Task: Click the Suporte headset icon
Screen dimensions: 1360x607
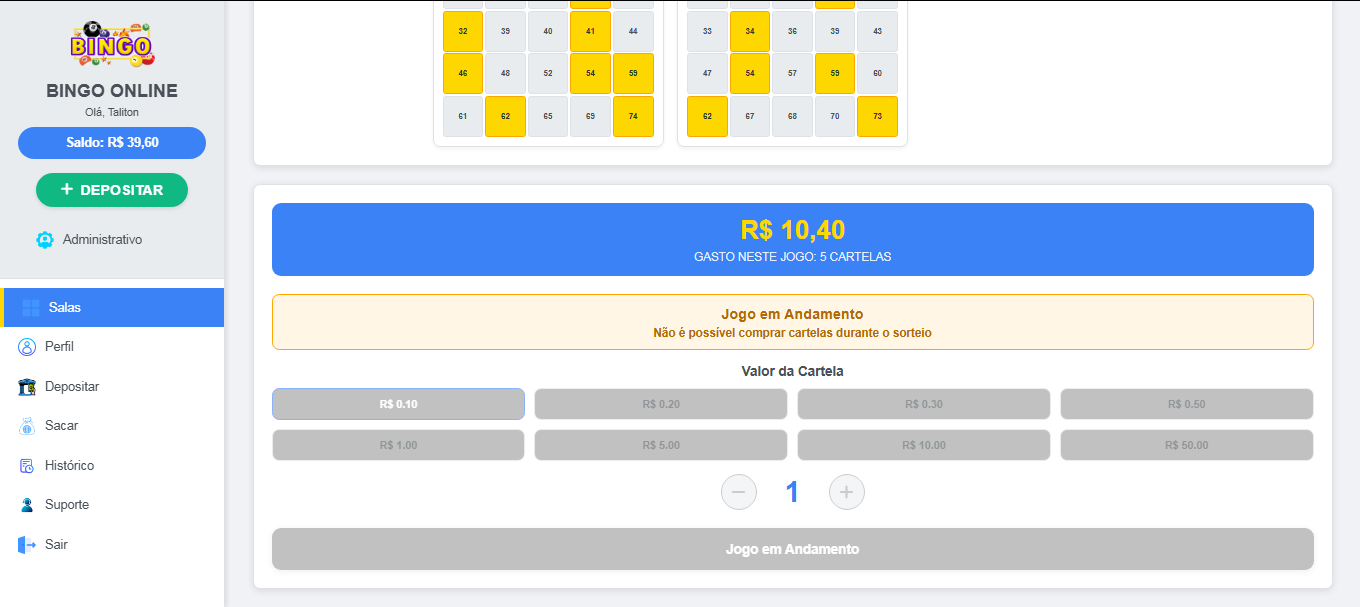Action: point(29,504)
